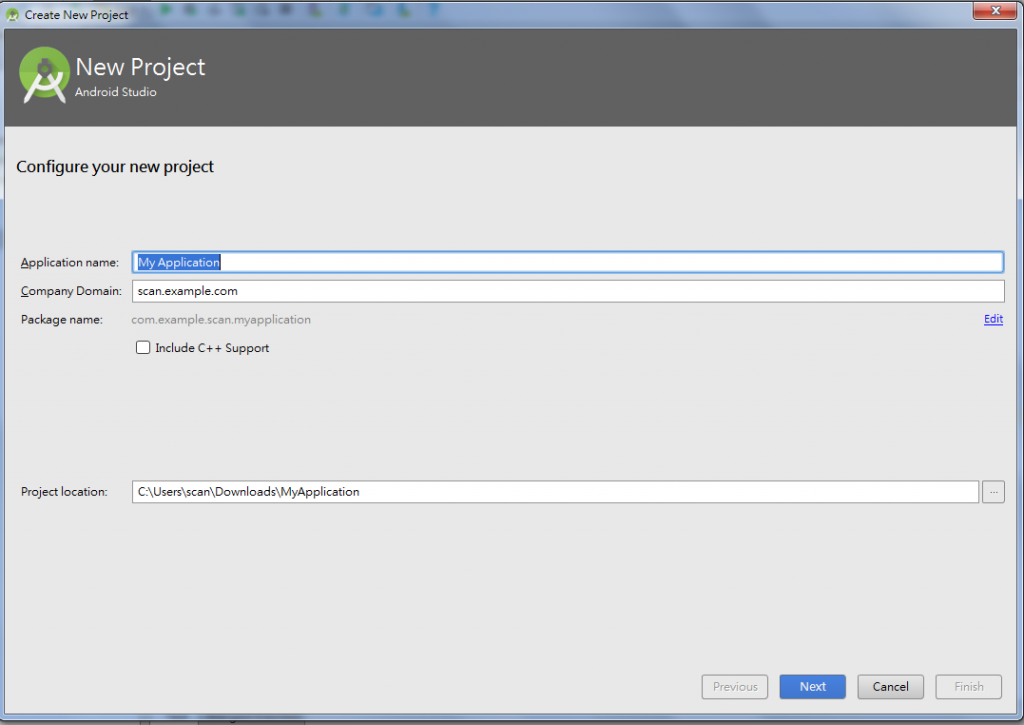
Task: Enable the Include C++ Support checkbox
Action: tap(143, 347)
